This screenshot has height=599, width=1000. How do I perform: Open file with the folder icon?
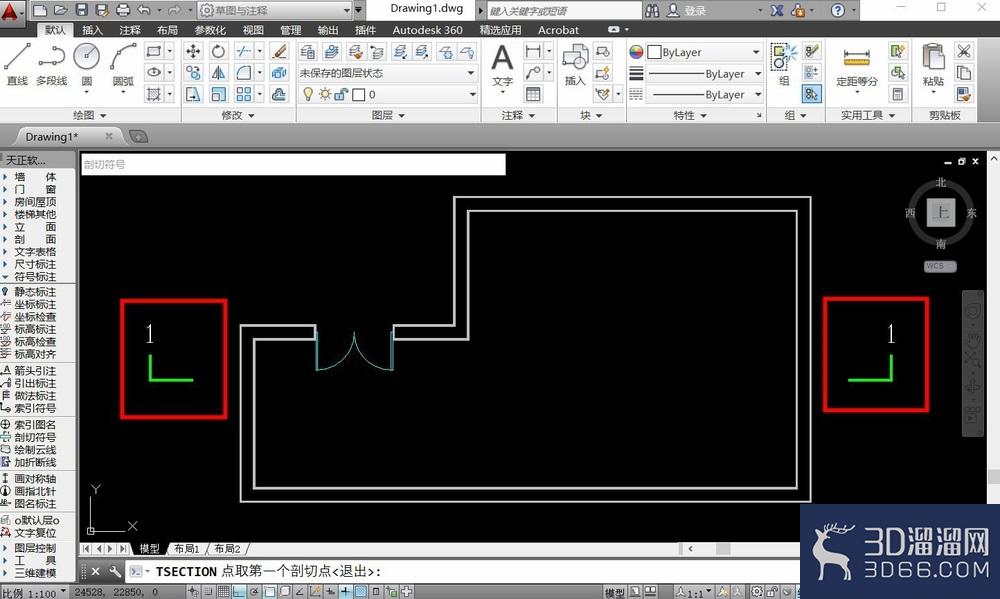click(61, 10)
